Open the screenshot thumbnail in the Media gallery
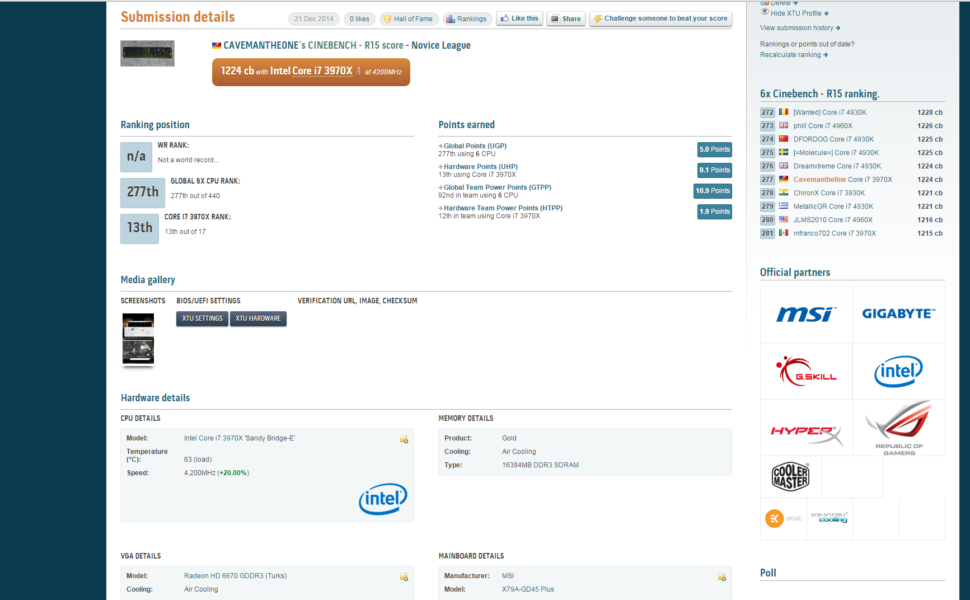970x600 pixels. point(138,339)
